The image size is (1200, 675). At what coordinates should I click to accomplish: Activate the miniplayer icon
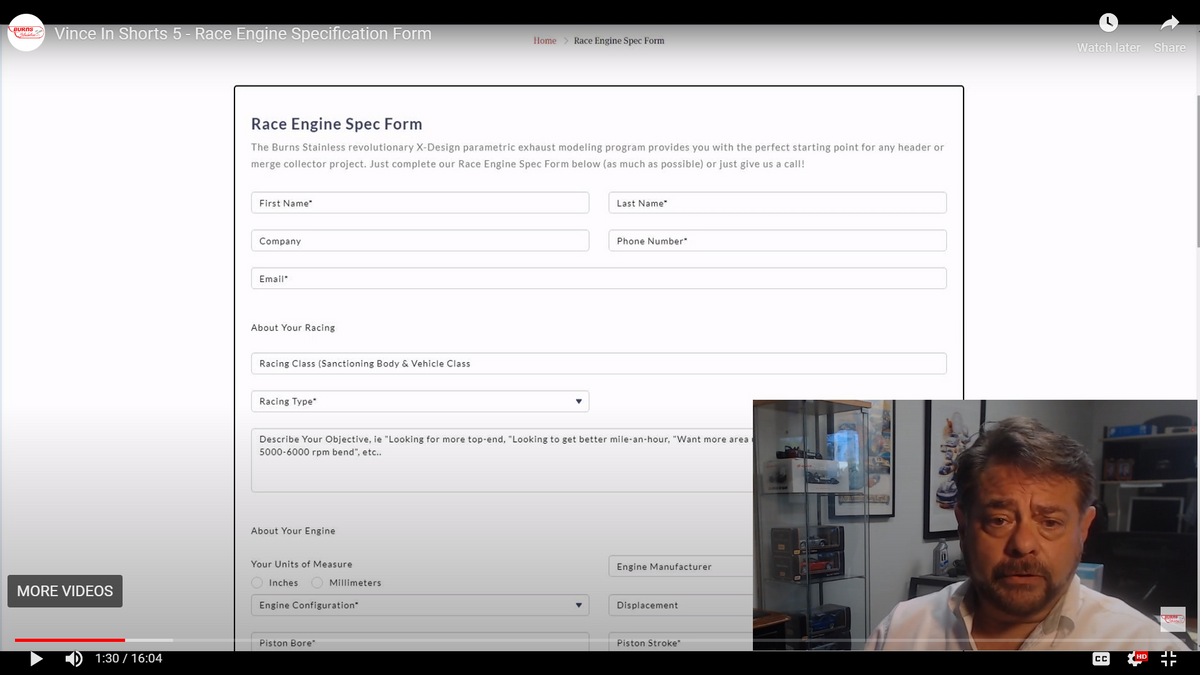click(1168, 658)
